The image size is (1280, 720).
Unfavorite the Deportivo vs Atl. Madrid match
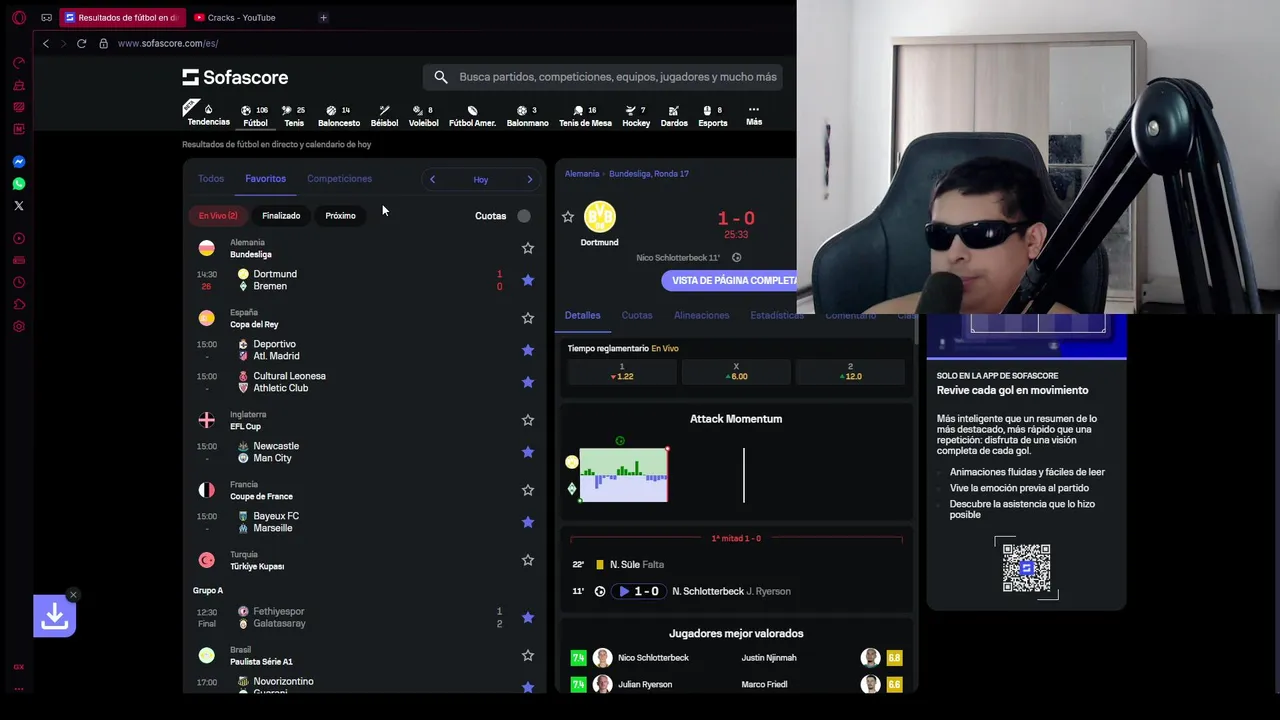[528, 350]
